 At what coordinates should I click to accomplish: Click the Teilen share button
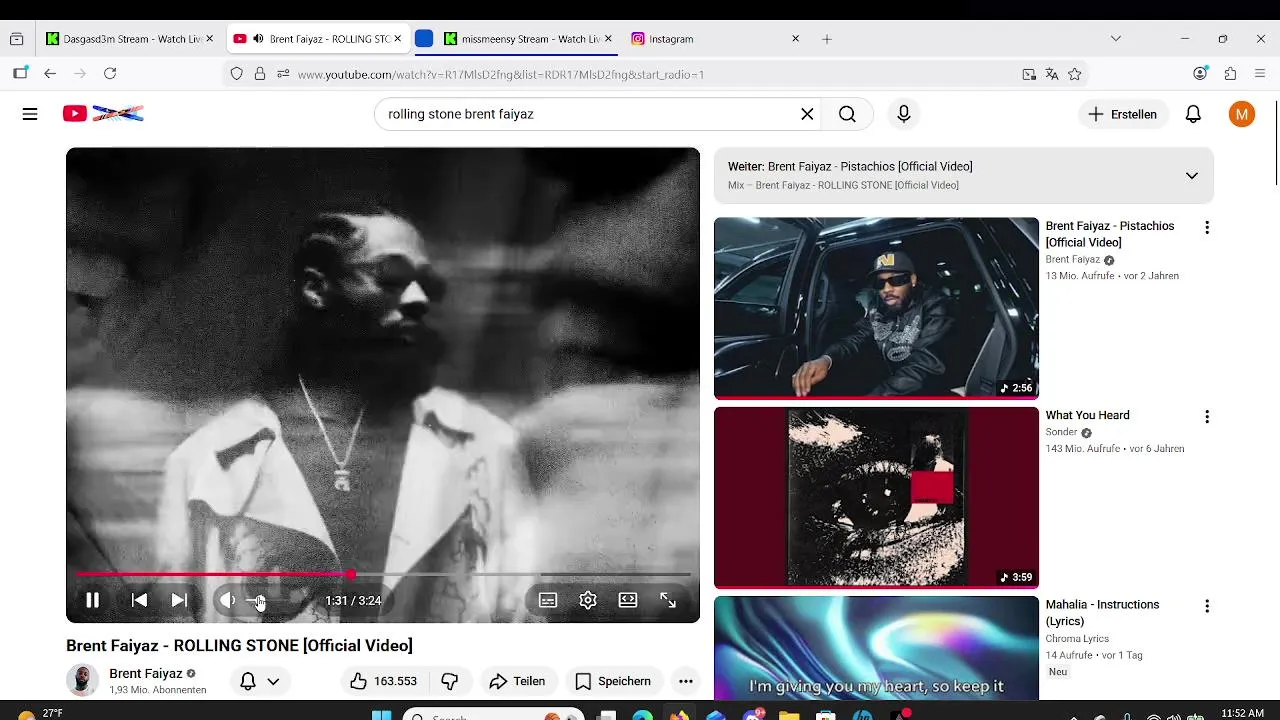(x=517, y=681)
